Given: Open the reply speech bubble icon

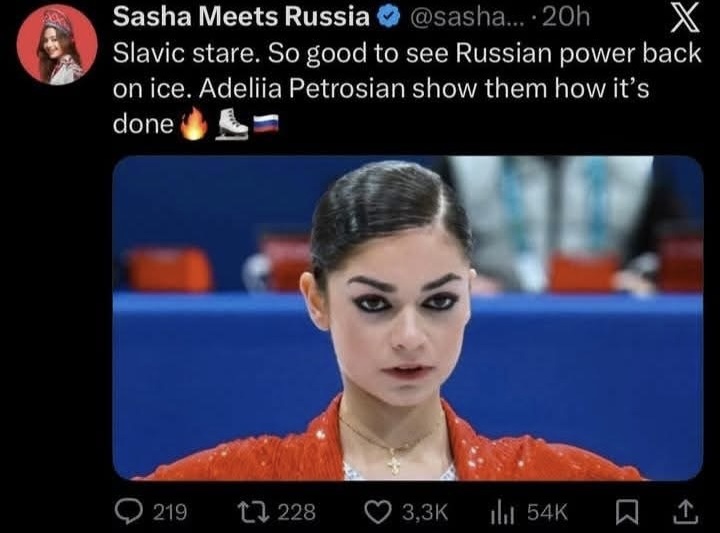Looking at the screenshot, I should [x=128, y=511].
